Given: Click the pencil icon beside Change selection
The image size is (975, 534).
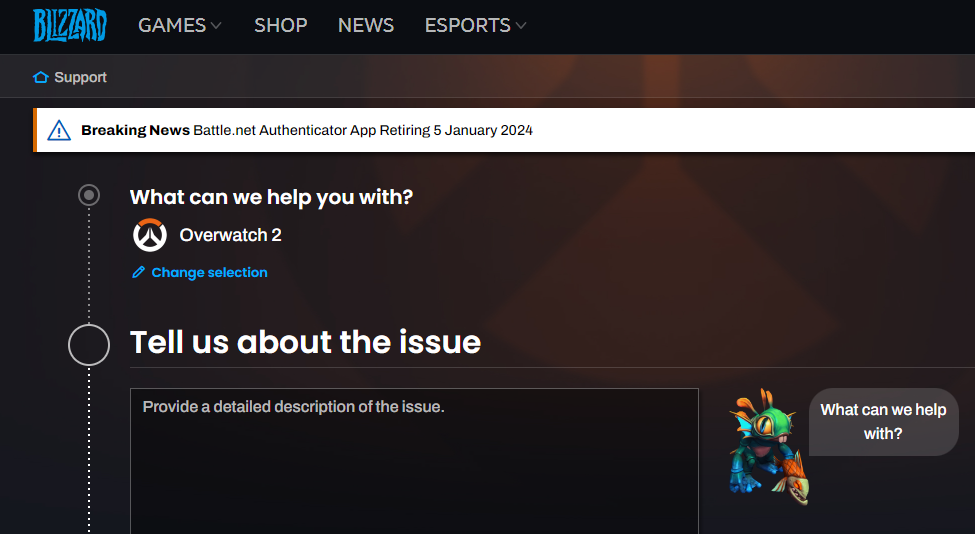Looking at the screenshot, I should 138,272.
